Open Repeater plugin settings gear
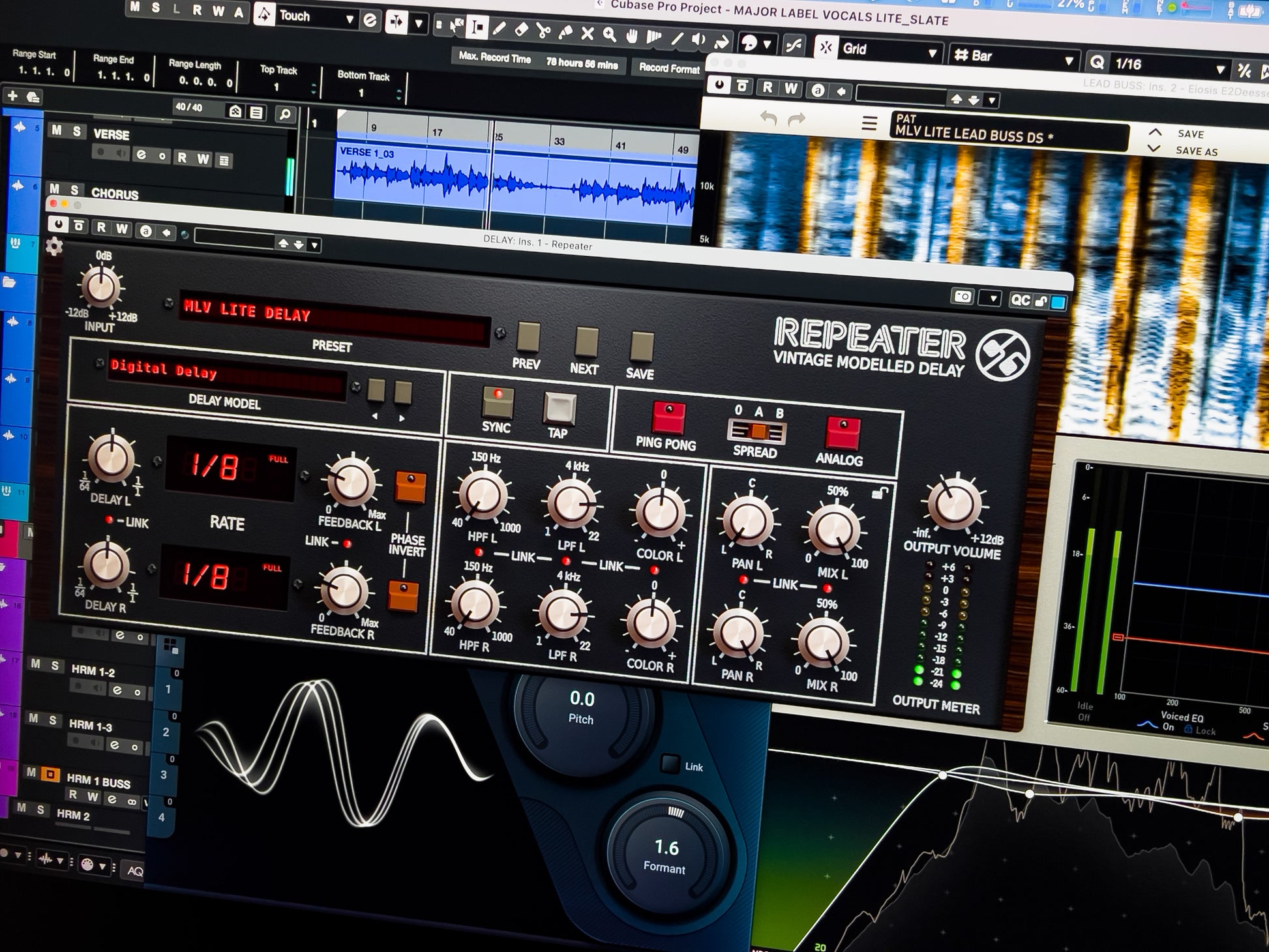1269x952 pixels. point(53,246)
